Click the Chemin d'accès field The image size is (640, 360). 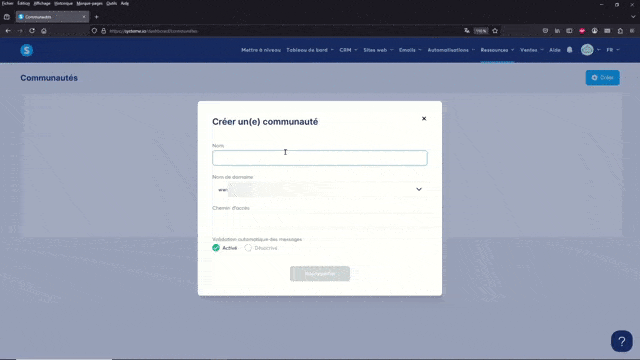pyautogui.click(x=320, y=220)
